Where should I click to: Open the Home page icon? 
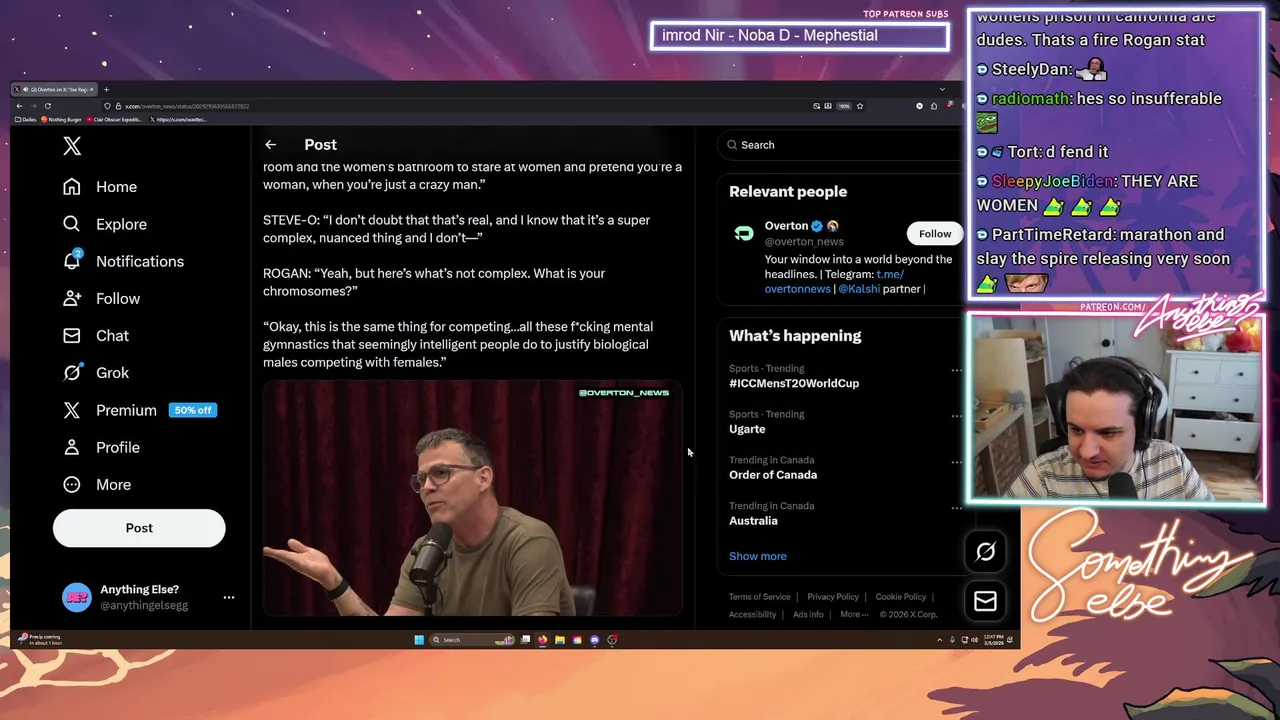pos(72,187)
